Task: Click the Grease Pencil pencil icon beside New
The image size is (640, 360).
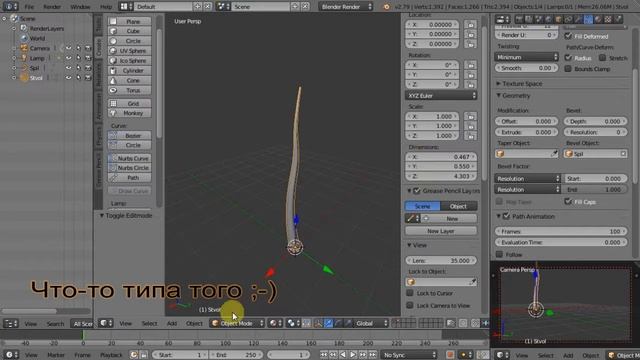Action: click(x=412, y=218)
